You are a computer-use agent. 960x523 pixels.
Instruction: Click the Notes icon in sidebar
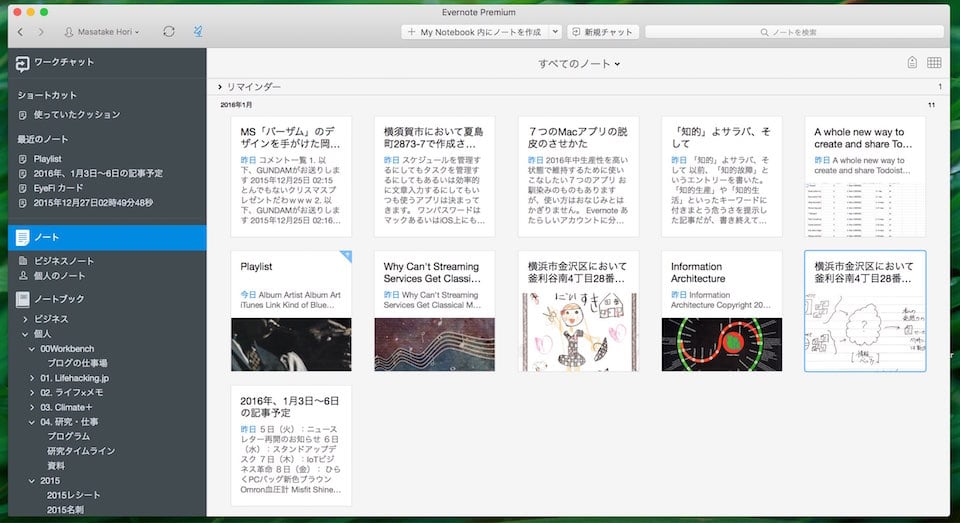pyautogui.click(x=23, y=237)
